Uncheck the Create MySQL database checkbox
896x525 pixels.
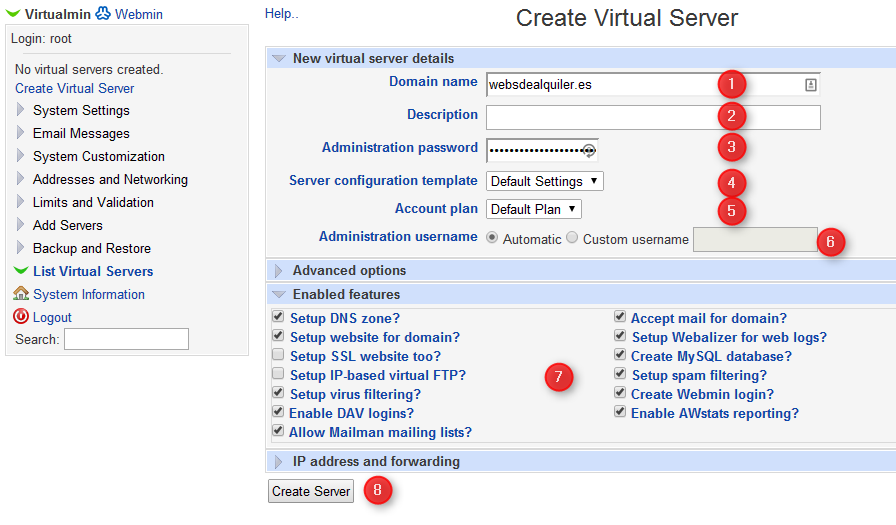click(x=620, y=356)
